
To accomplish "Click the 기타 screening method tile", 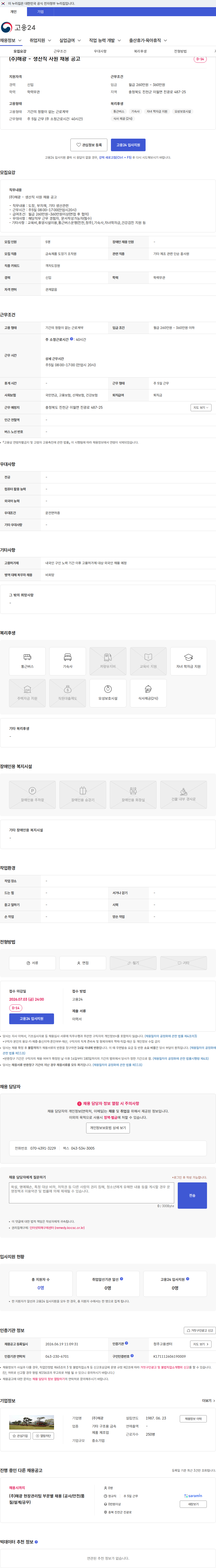I will (184, 963).
